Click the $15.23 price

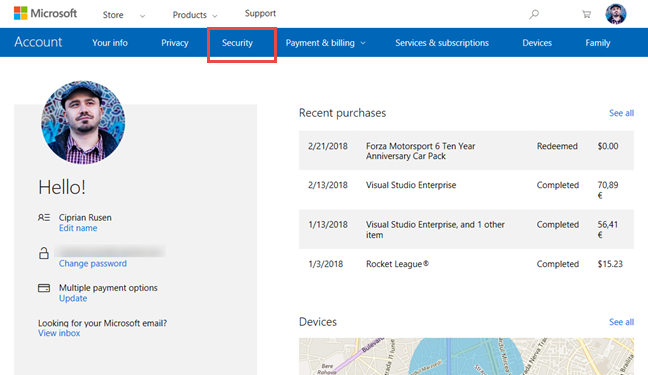(x=610, y=264)
